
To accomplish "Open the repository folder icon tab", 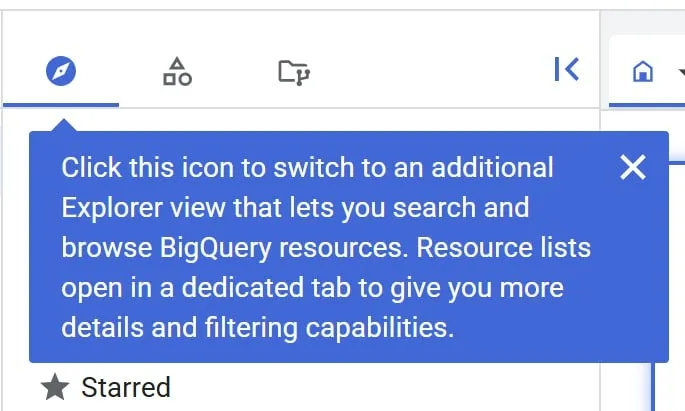I will [293, 71].
